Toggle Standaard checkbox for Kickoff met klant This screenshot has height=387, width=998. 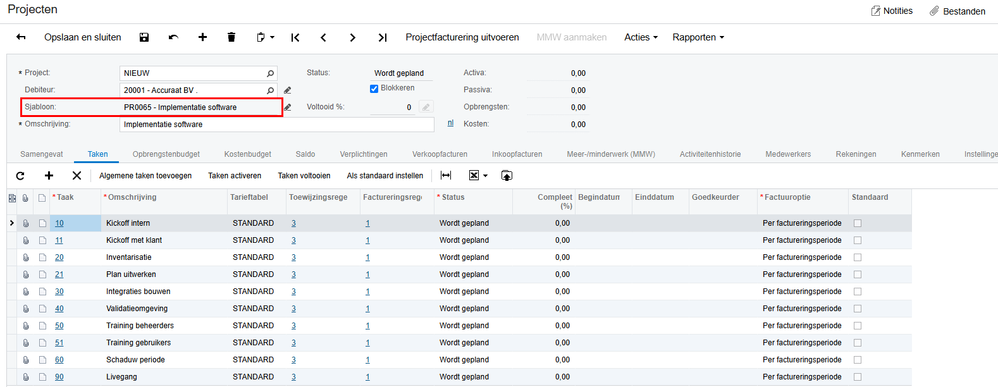click(857, 241)
